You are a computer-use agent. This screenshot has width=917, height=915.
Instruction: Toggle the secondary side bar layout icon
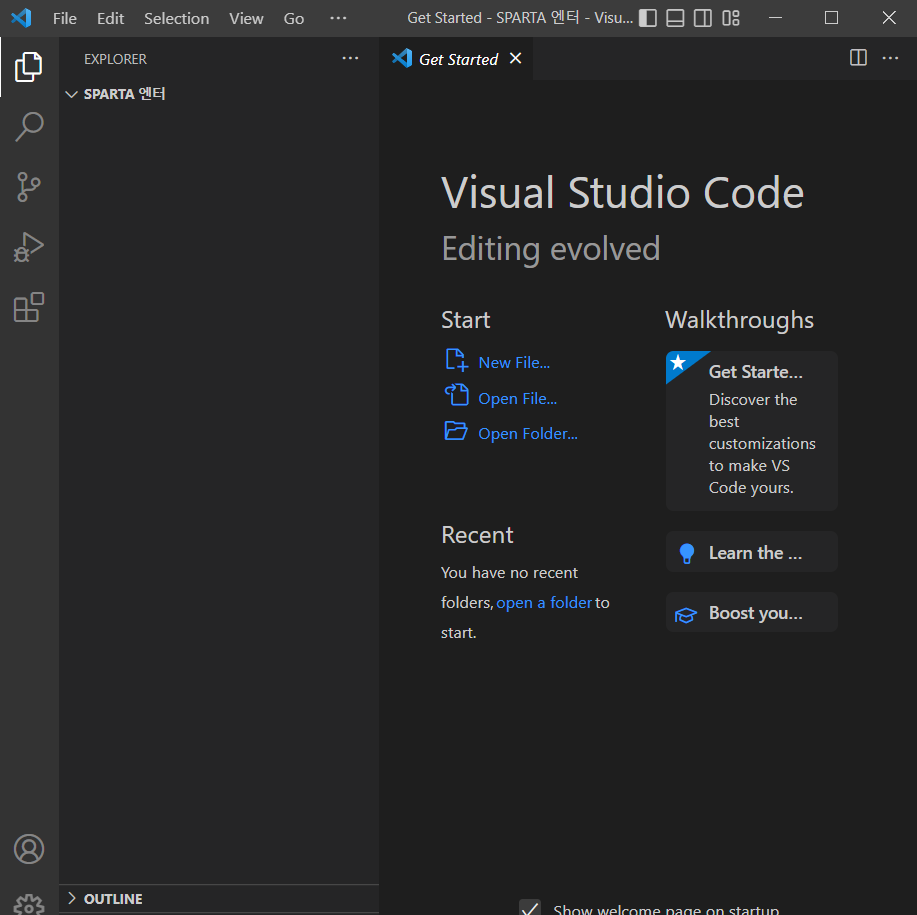(702, 18)
